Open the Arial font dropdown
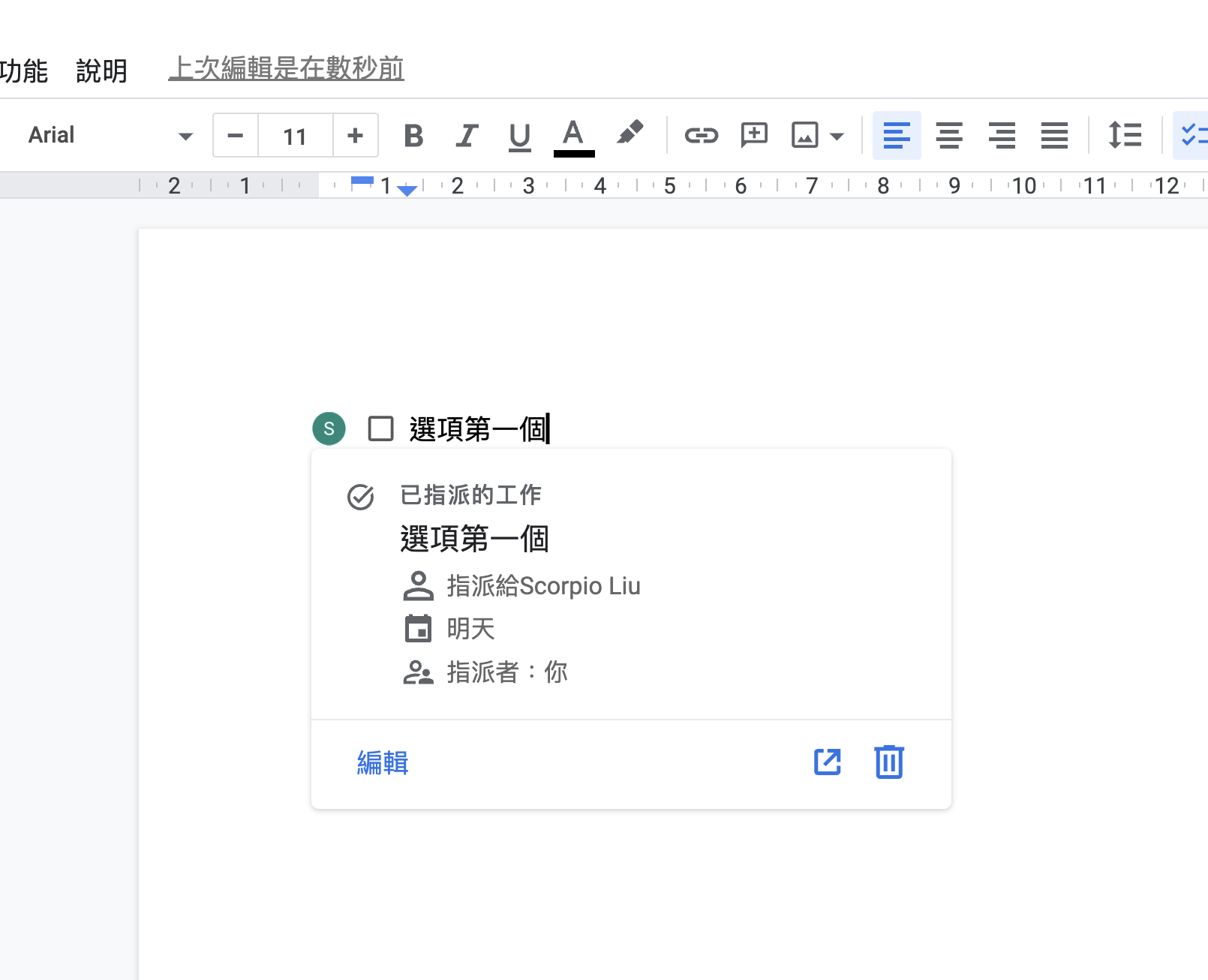 click(x=110, y=136)
